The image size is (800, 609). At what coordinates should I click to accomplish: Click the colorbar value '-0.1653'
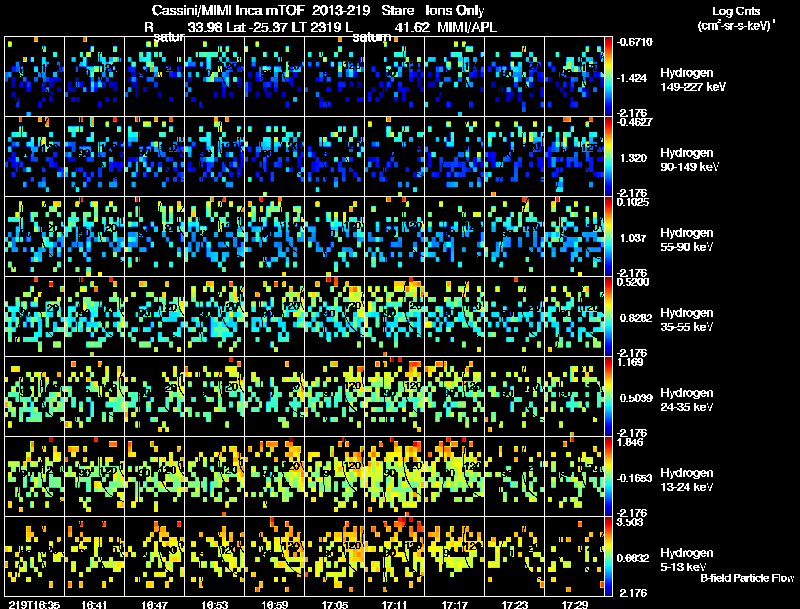(x=635, y=478)
